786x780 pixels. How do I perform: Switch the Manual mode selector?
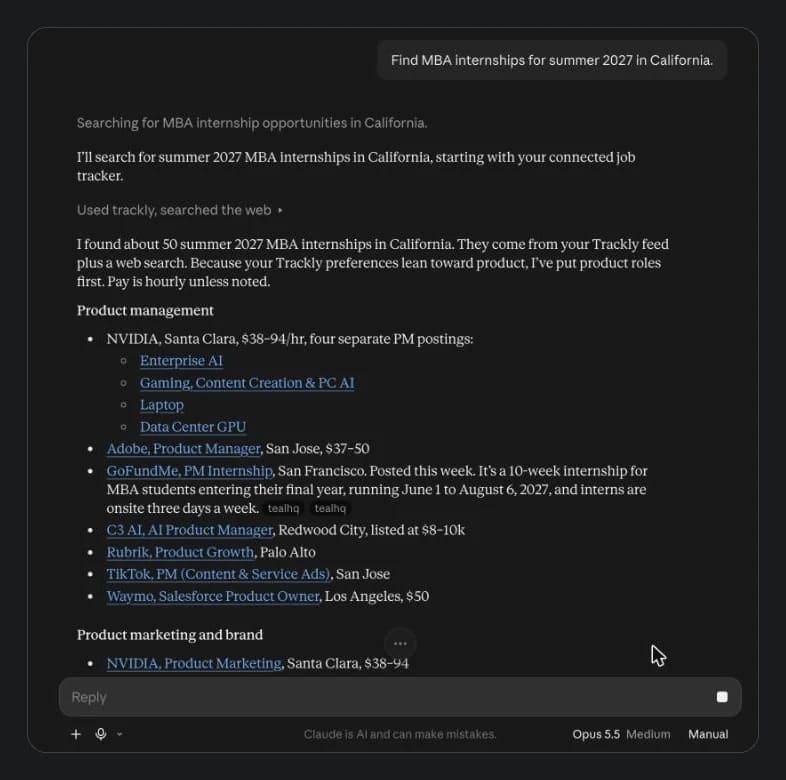click(x=708, y=734)
